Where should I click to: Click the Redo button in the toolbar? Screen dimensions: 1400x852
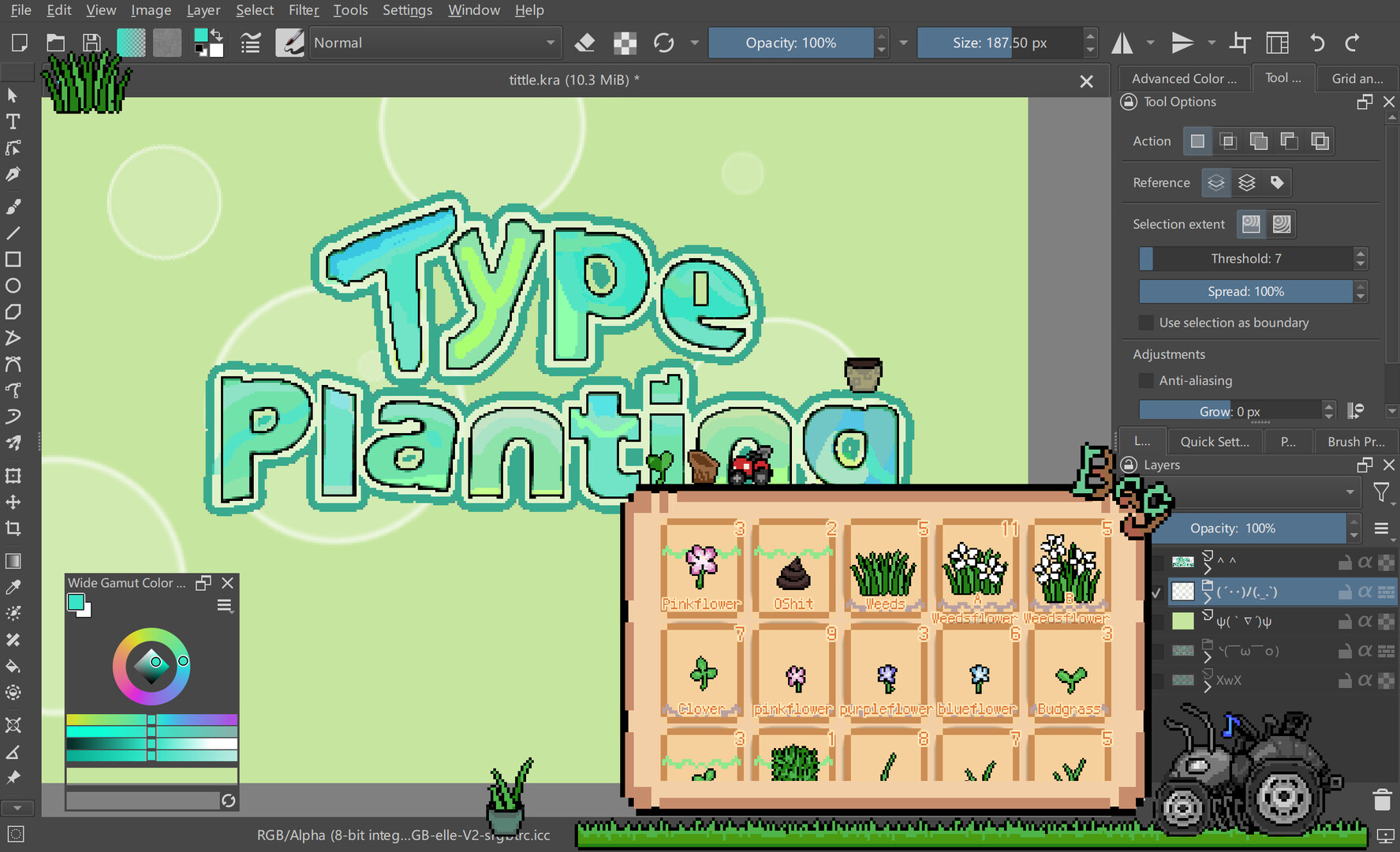[x=1353, y=43]
